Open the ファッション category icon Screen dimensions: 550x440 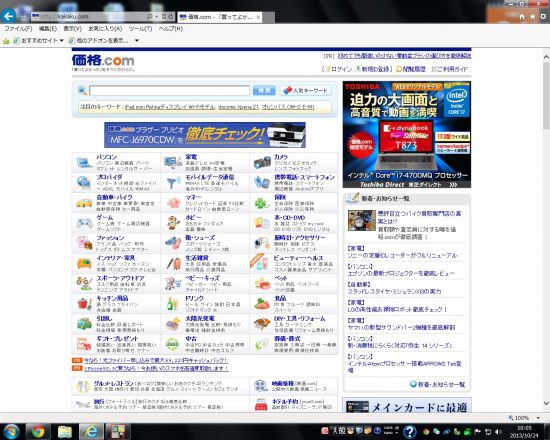(x=84, y=243)
